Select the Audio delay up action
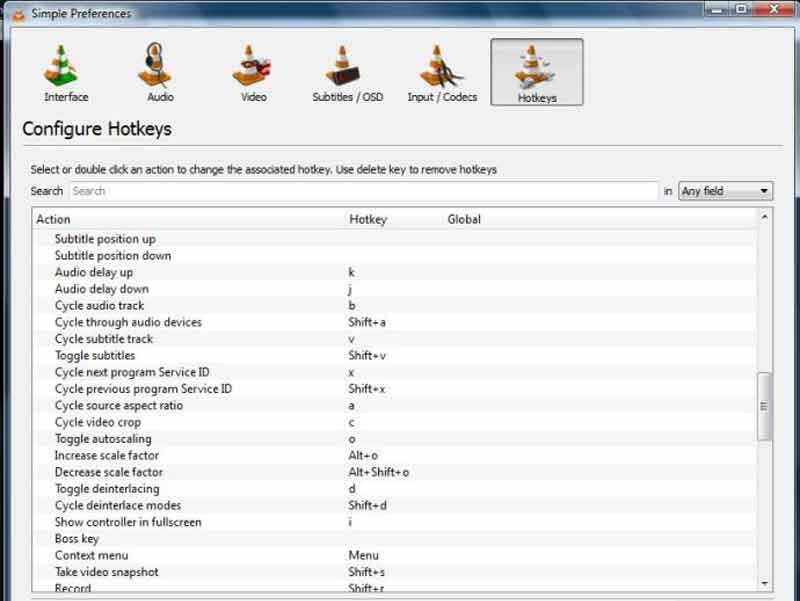Viewport: 800px width, 601px height. [94, 272]
